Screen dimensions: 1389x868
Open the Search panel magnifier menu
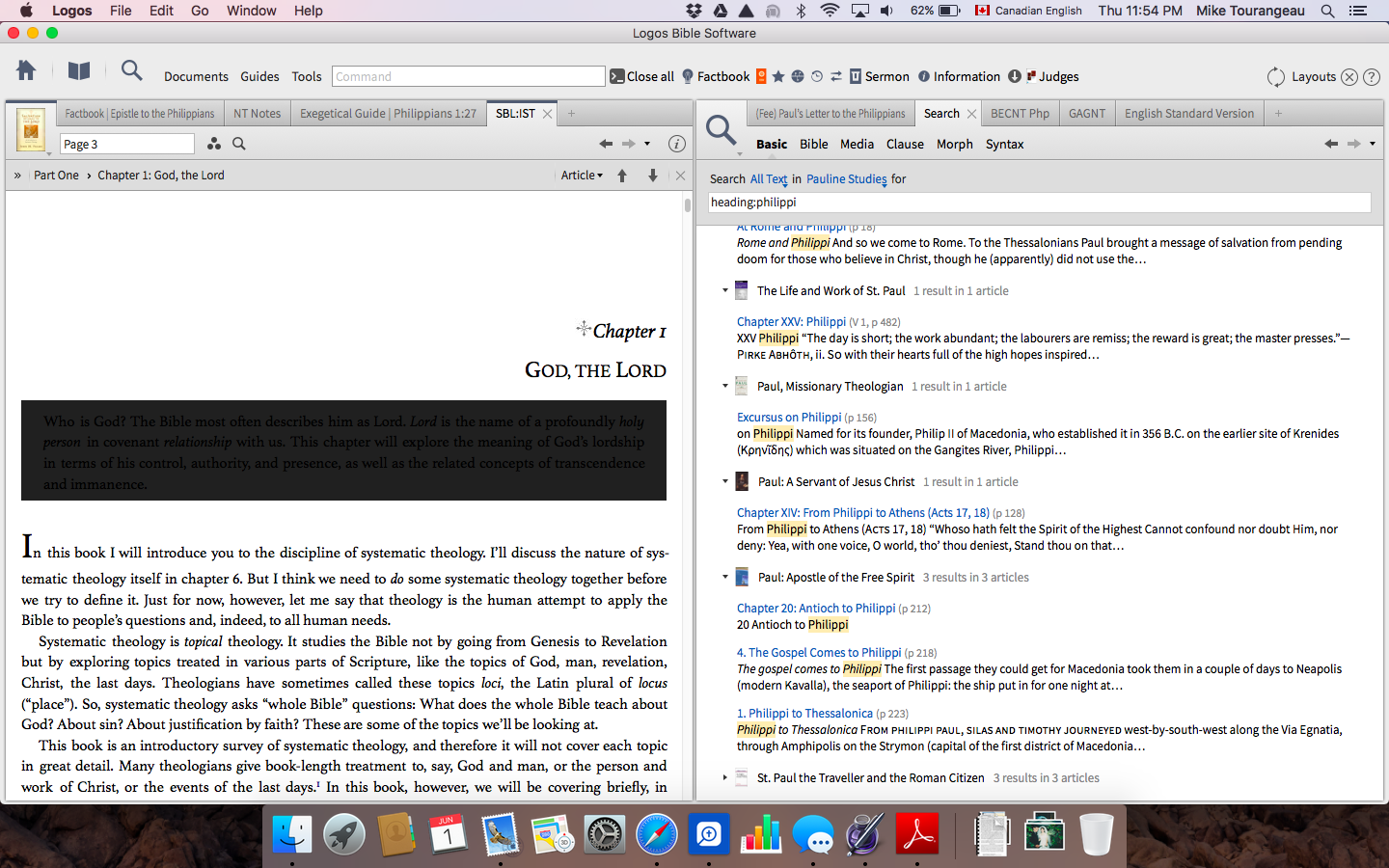[x=722, y=131]
